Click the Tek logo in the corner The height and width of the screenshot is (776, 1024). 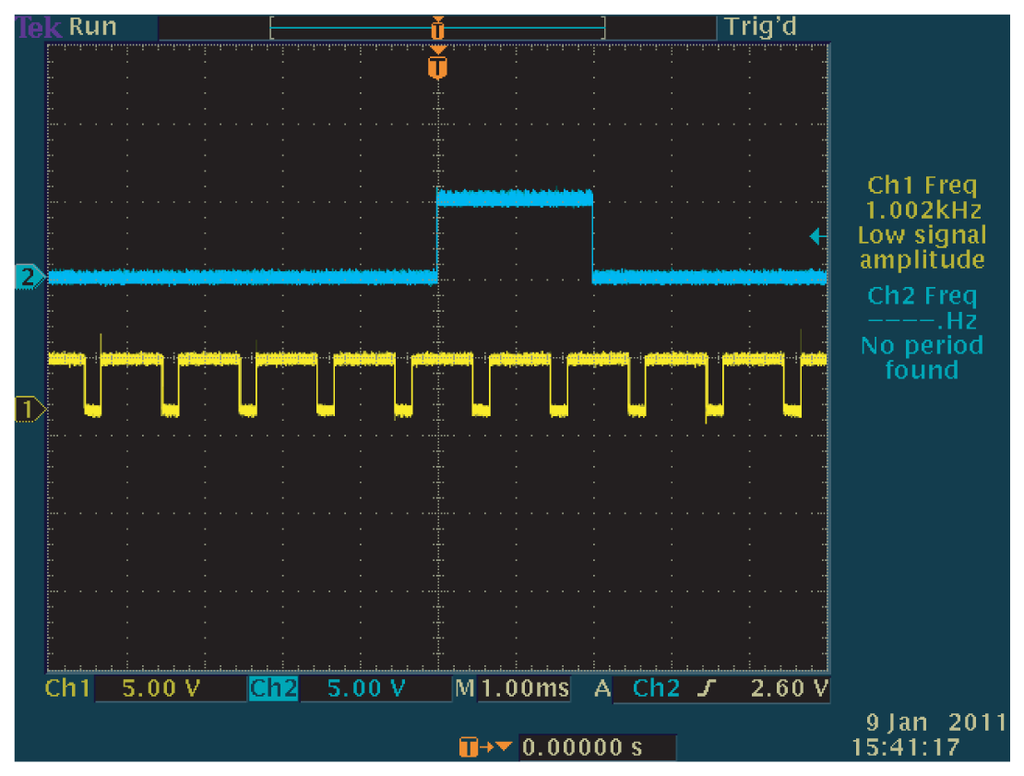39,26
